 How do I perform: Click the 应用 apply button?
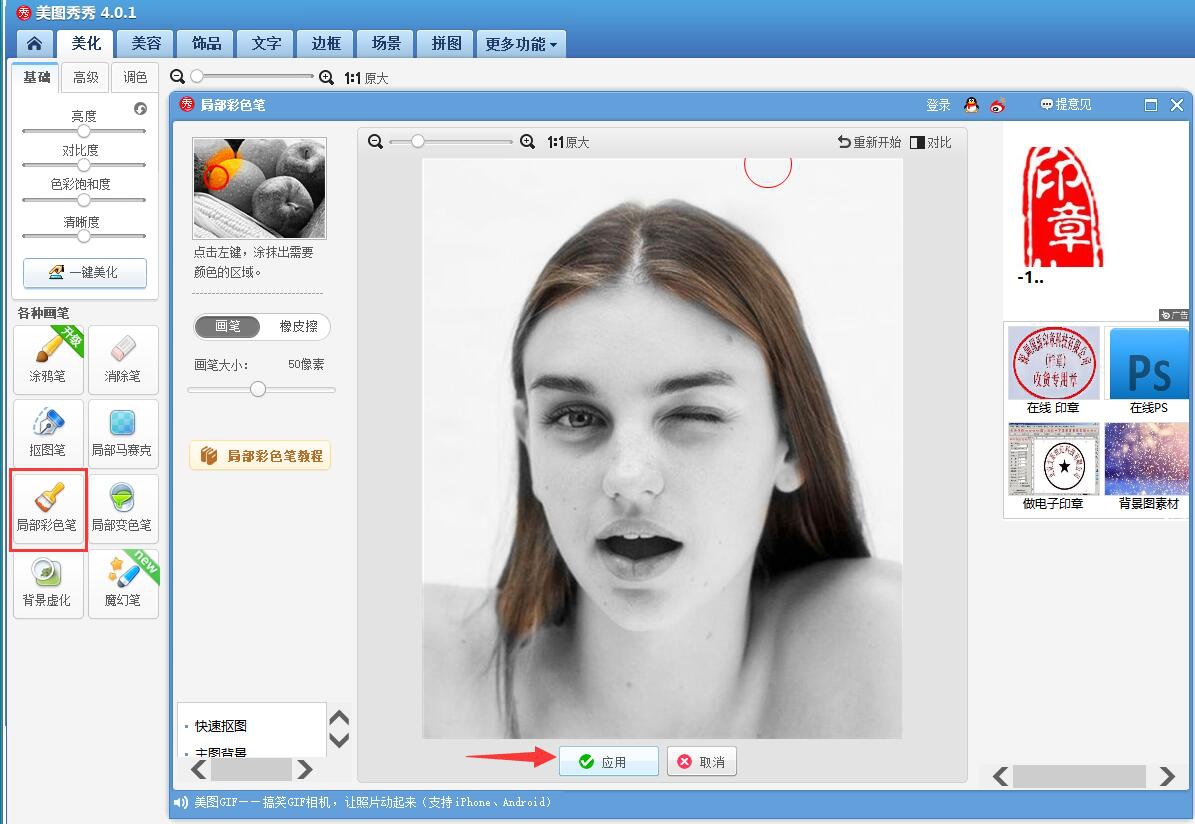coord(608,762)
